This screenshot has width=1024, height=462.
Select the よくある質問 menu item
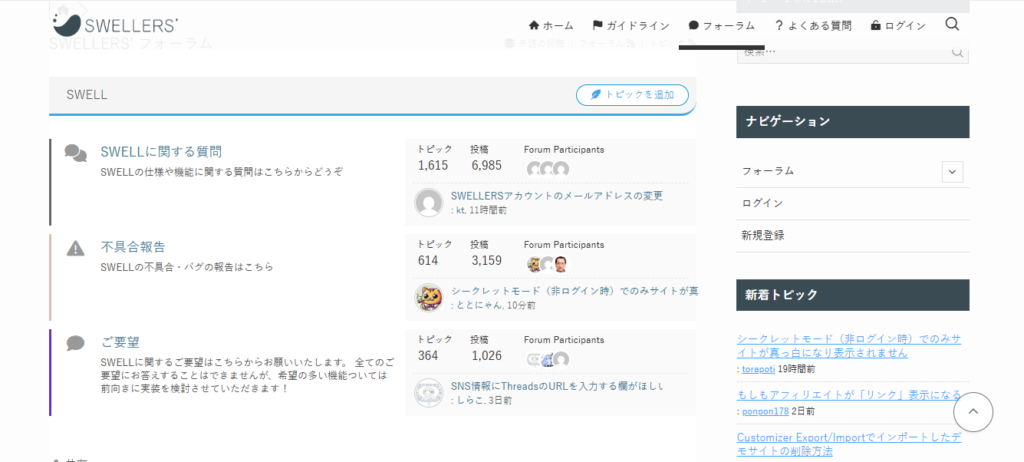[812, 25]
